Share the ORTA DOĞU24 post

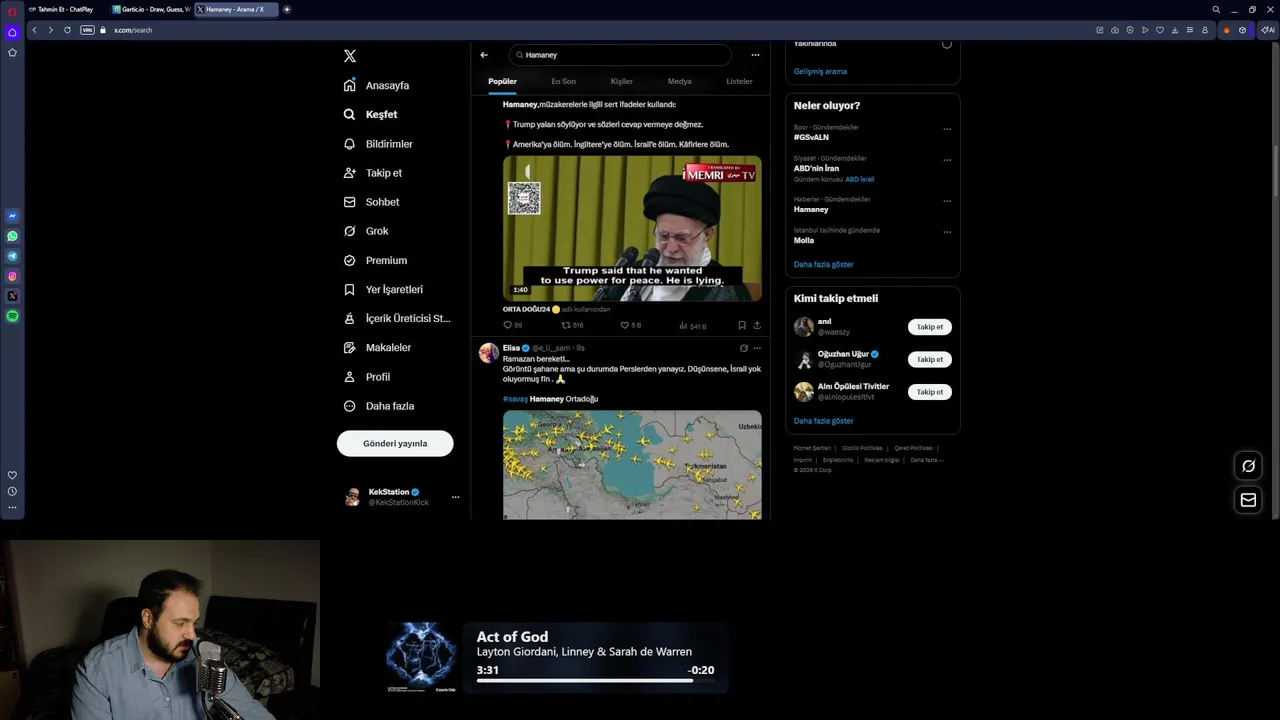tap(757, 325)
